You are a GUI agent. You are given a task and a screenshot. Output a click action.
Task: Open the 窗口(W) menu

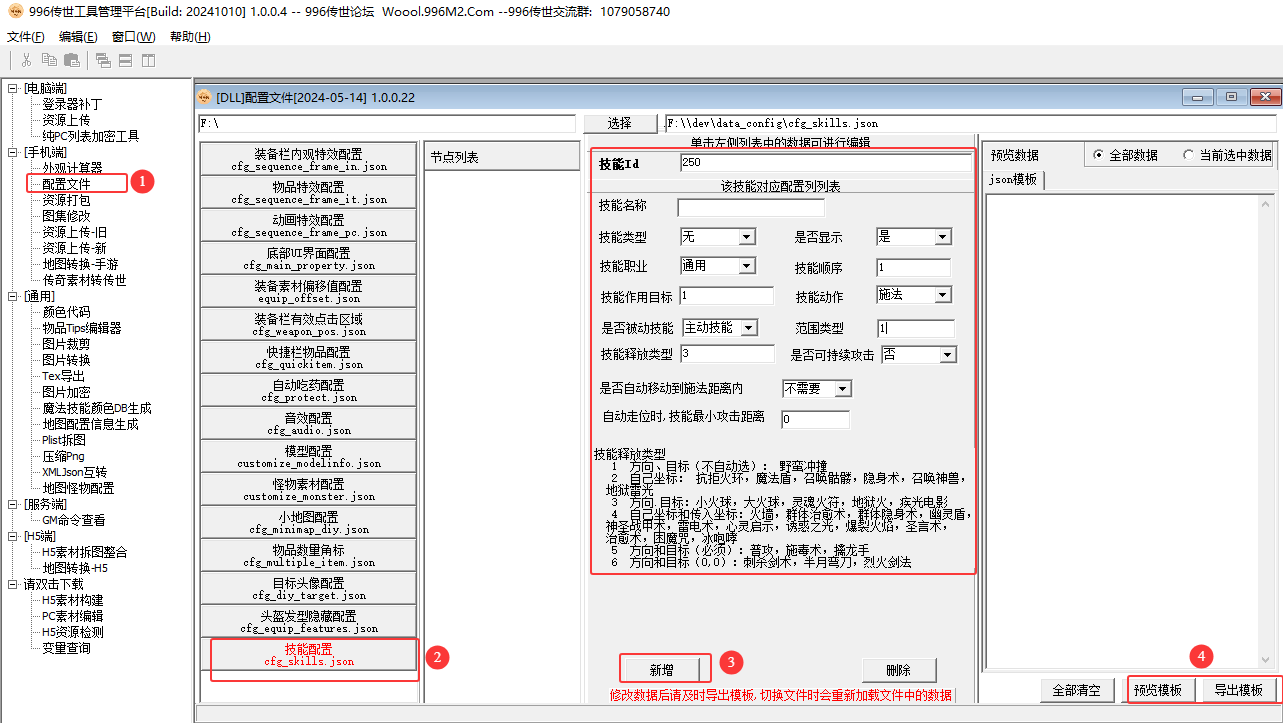click(133, 36)
